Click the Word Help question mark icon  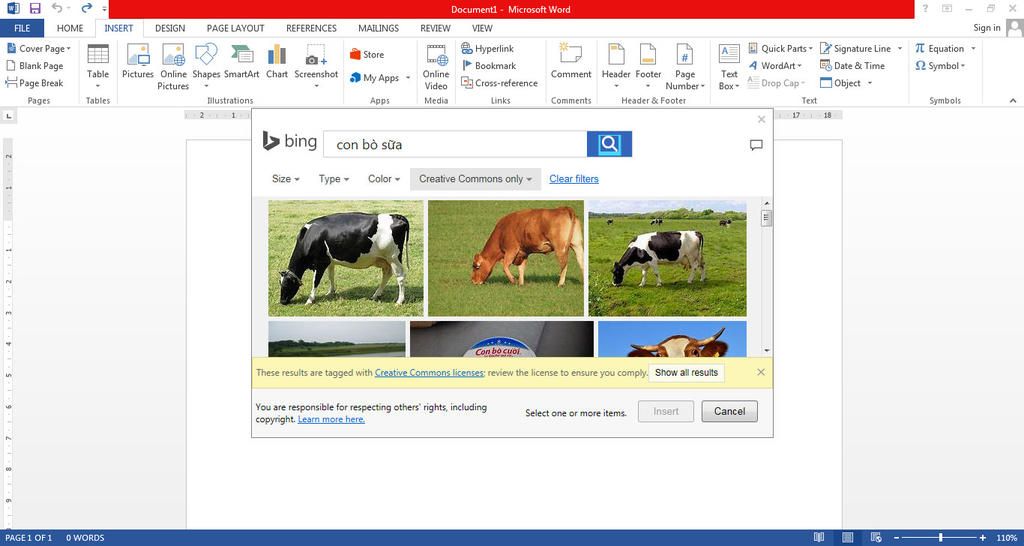point(925,8)
